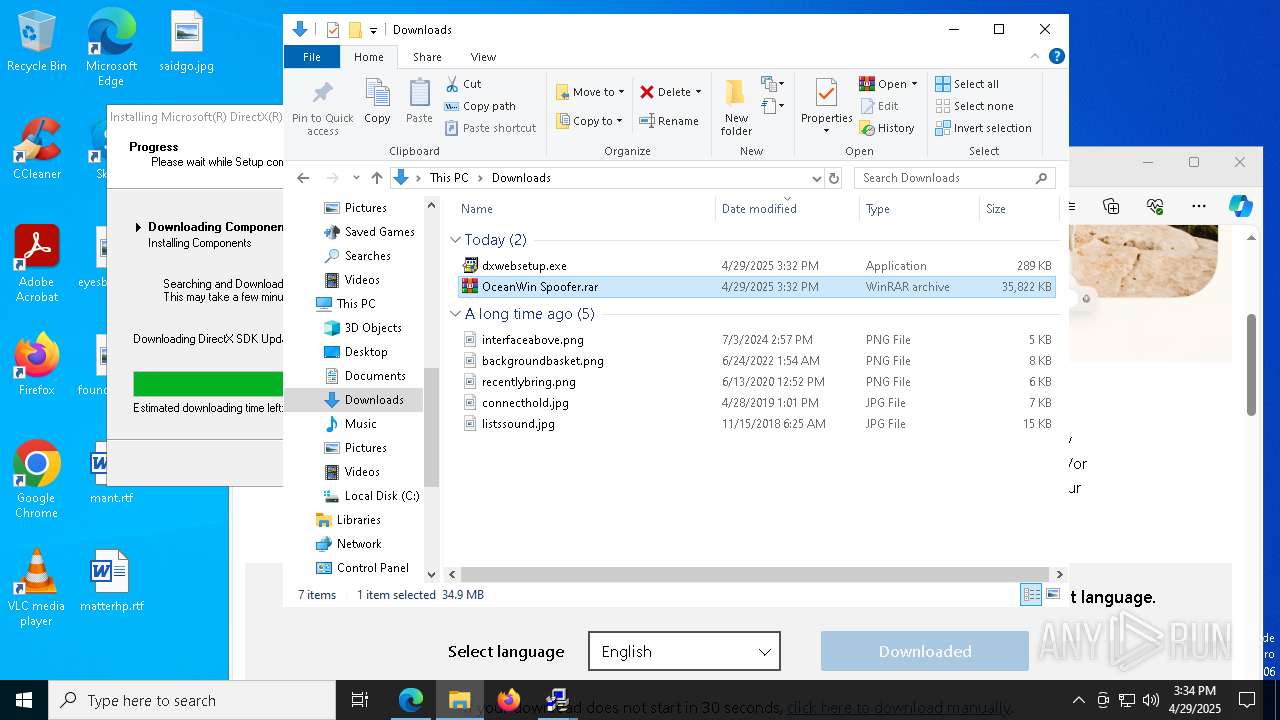Select backgroundbasket.png file
The width and height of the screenshot is (1280, 720).
click(x=757, y=361)
